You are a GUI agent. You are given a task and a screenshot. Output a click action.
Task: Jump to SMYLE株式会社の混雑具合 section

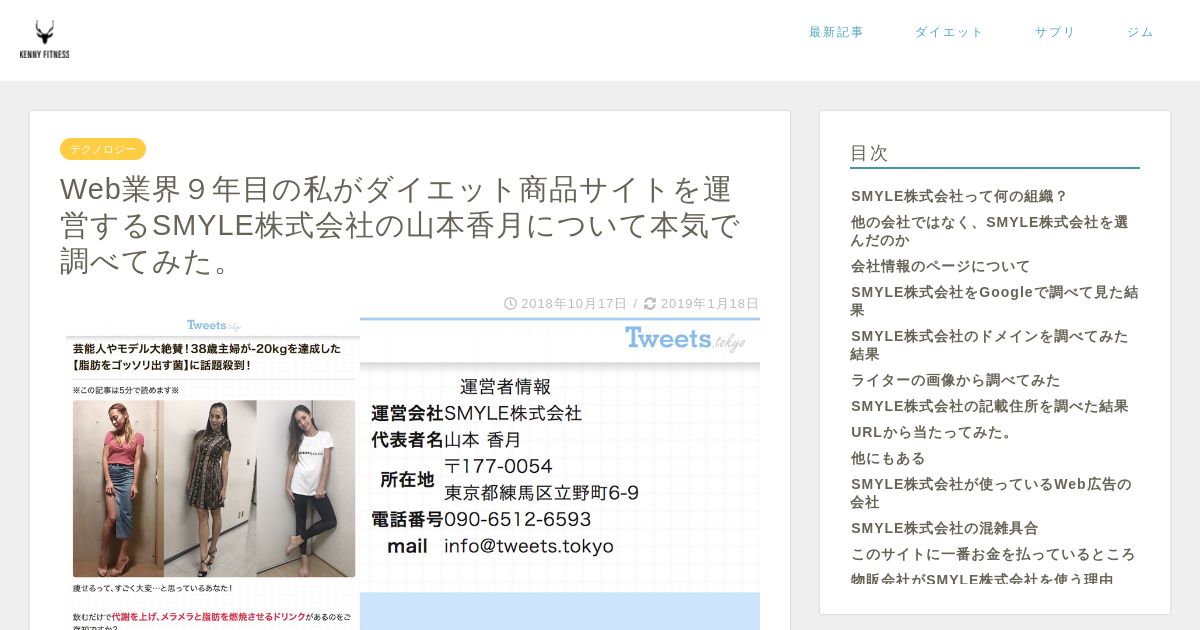coord(944,528)
